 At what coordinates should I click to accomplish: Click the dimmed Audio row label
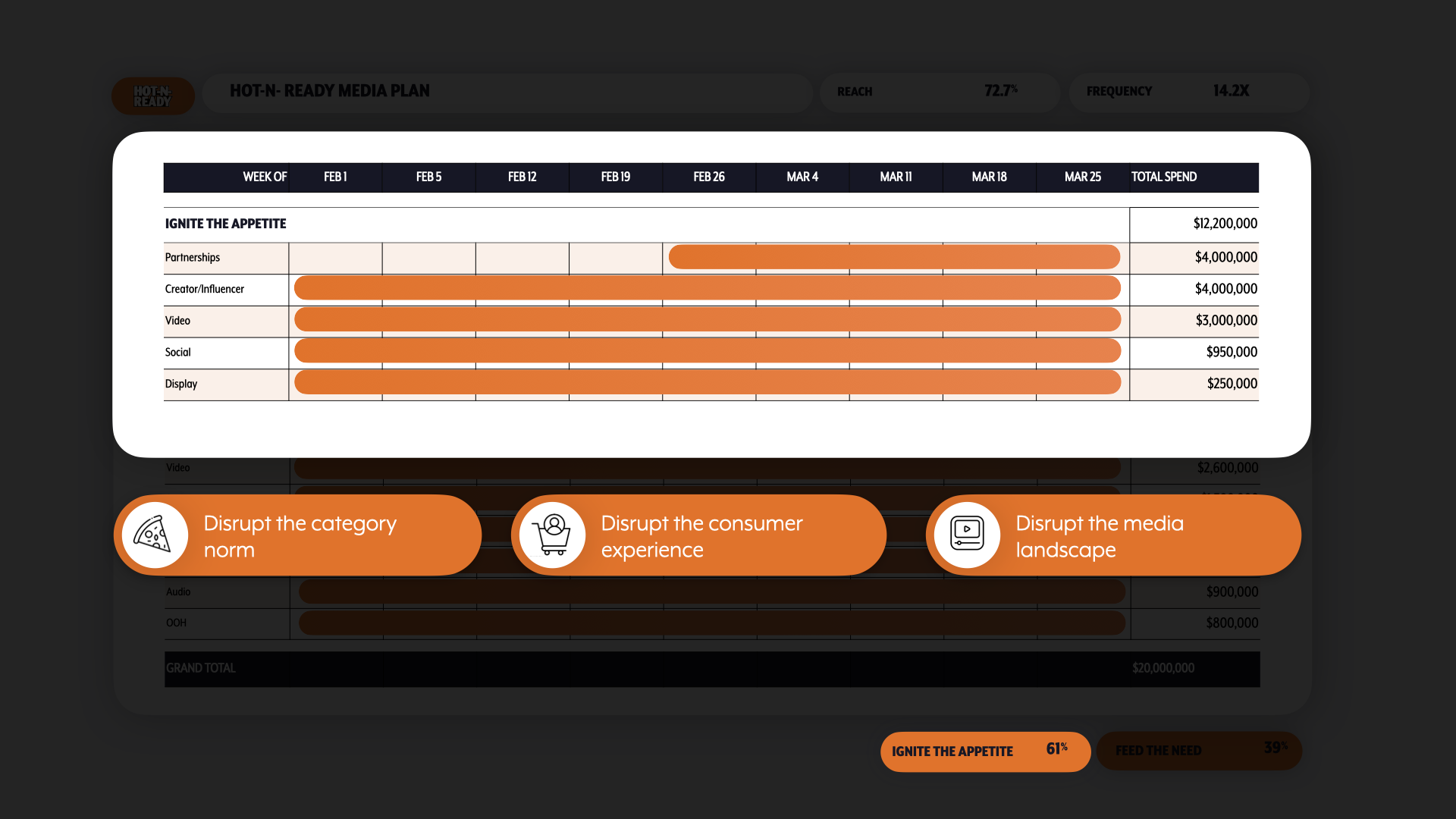(x=178, y=592)
